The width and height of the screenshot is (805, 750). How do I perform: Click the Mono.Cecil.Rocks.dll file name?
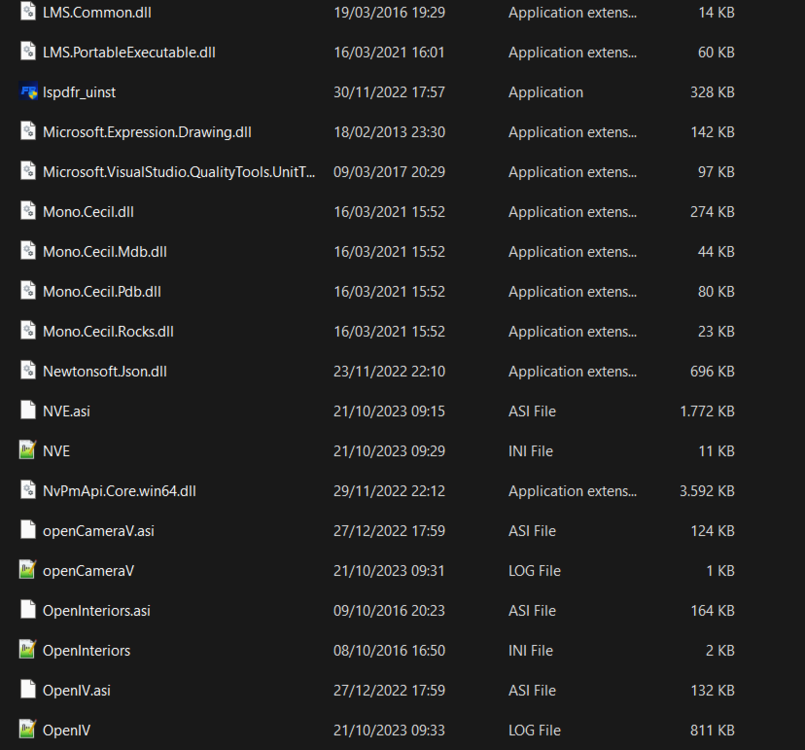click(108, 332)
